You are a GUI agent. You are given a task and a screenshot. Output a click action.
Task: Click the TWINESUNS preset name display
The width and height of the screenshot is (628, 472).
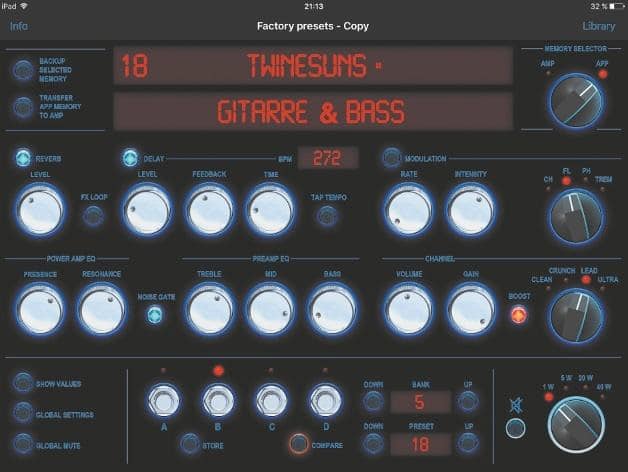[313, 66]
